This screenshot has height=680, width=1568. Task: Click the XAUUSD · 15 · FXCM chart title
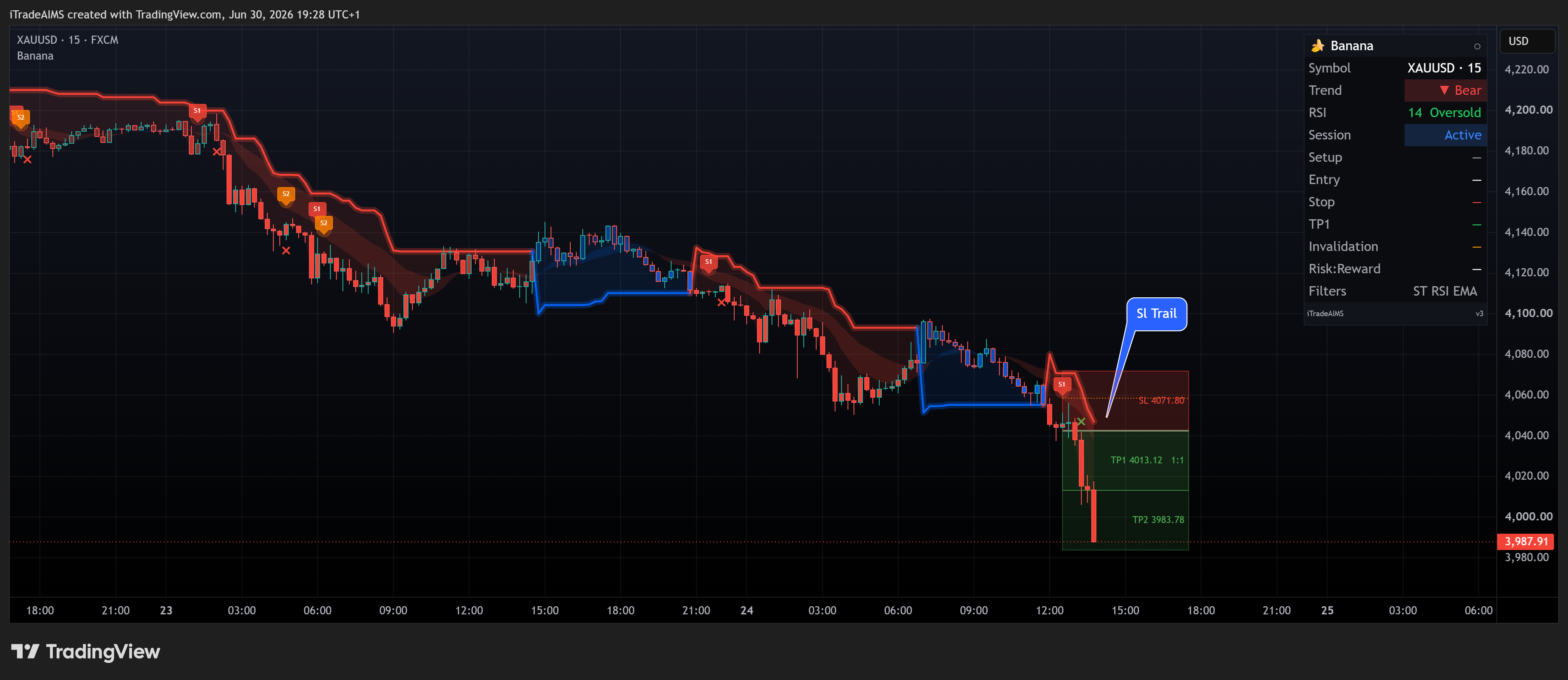click(x=67, y=39)
